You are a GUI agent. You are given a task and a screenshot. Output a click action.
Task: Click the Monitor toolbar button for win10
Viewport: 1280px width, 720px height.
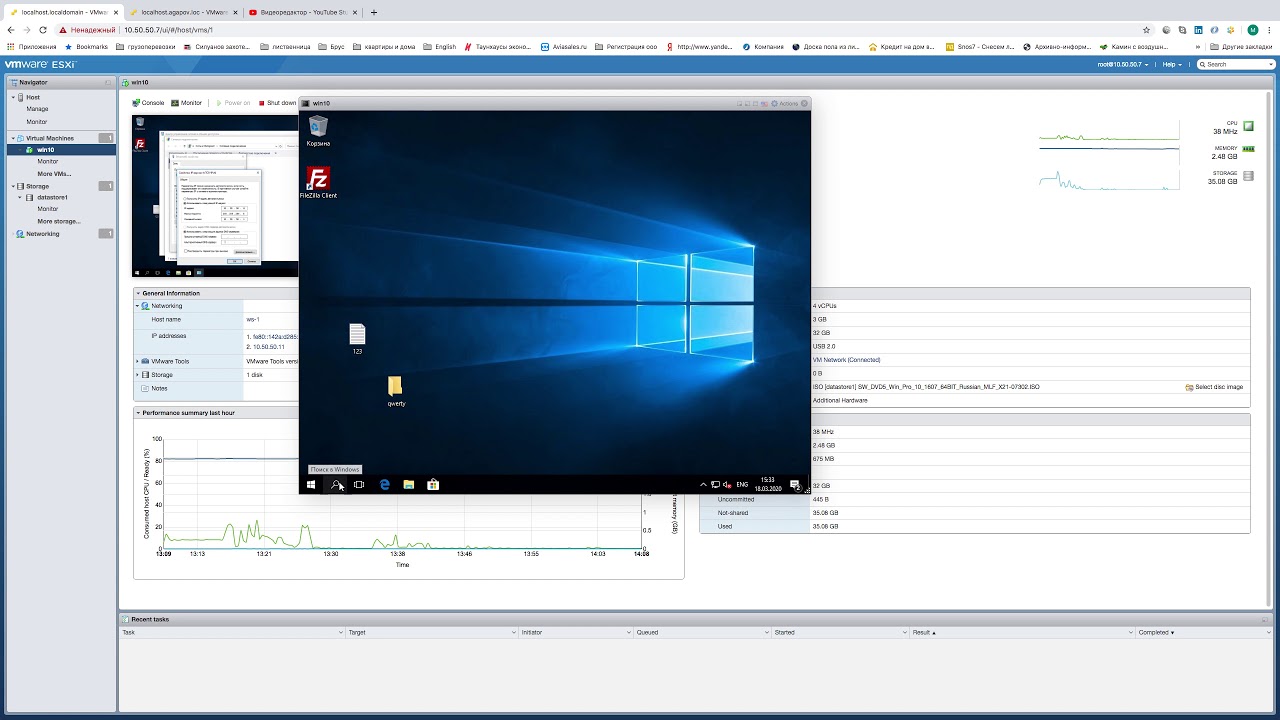[187, 103]
